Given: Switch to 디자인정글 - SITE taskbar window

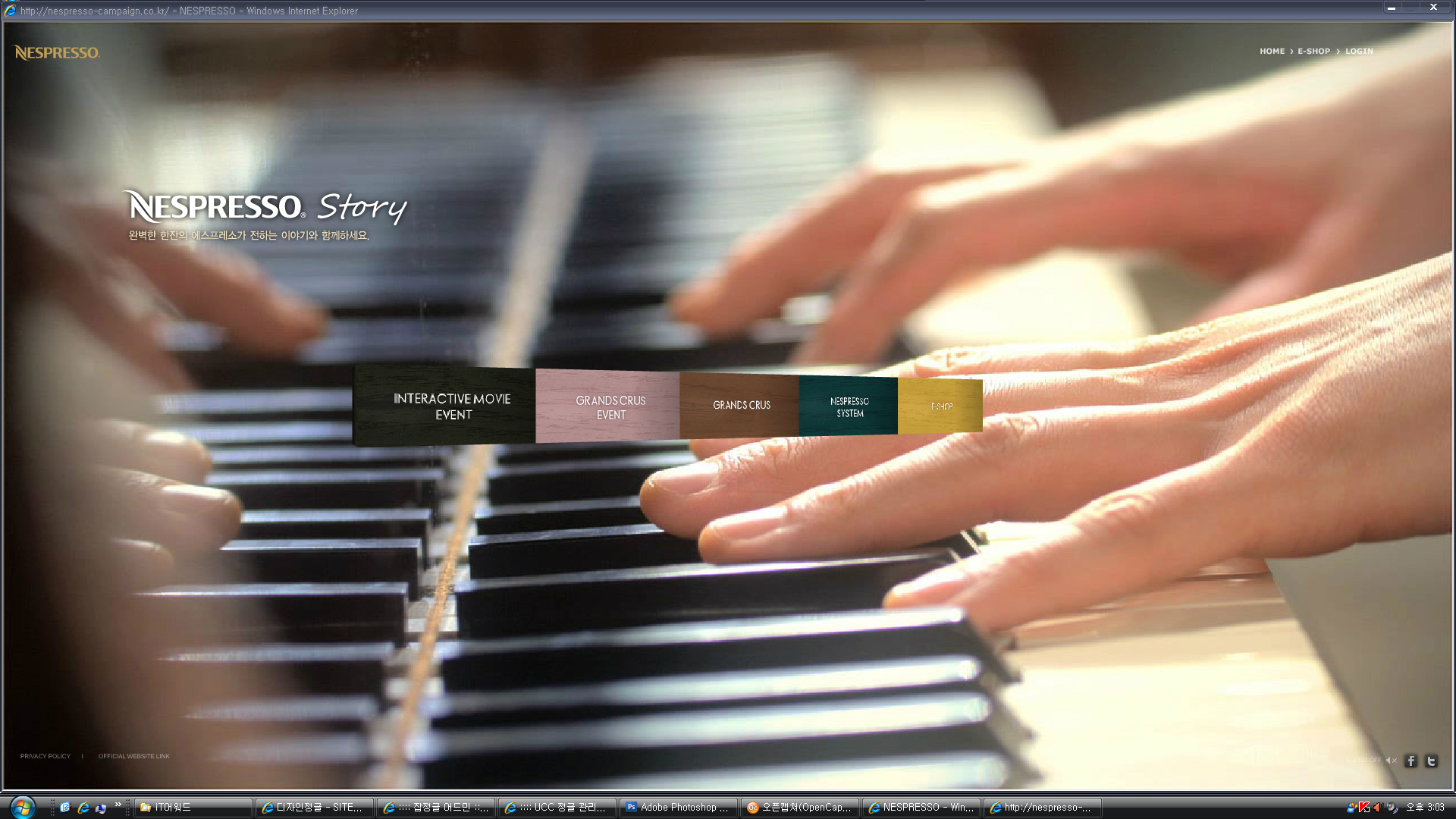Looking at the screenshot, I should tap(314, 808).
